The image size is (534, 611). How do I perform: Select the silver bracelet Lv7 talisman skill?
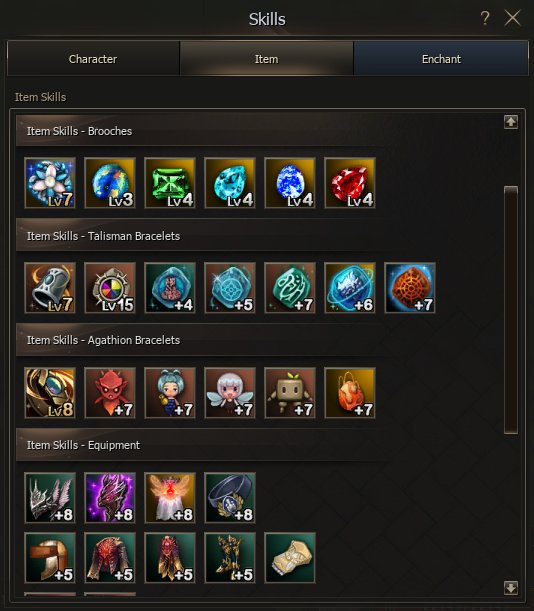[50, 288]
